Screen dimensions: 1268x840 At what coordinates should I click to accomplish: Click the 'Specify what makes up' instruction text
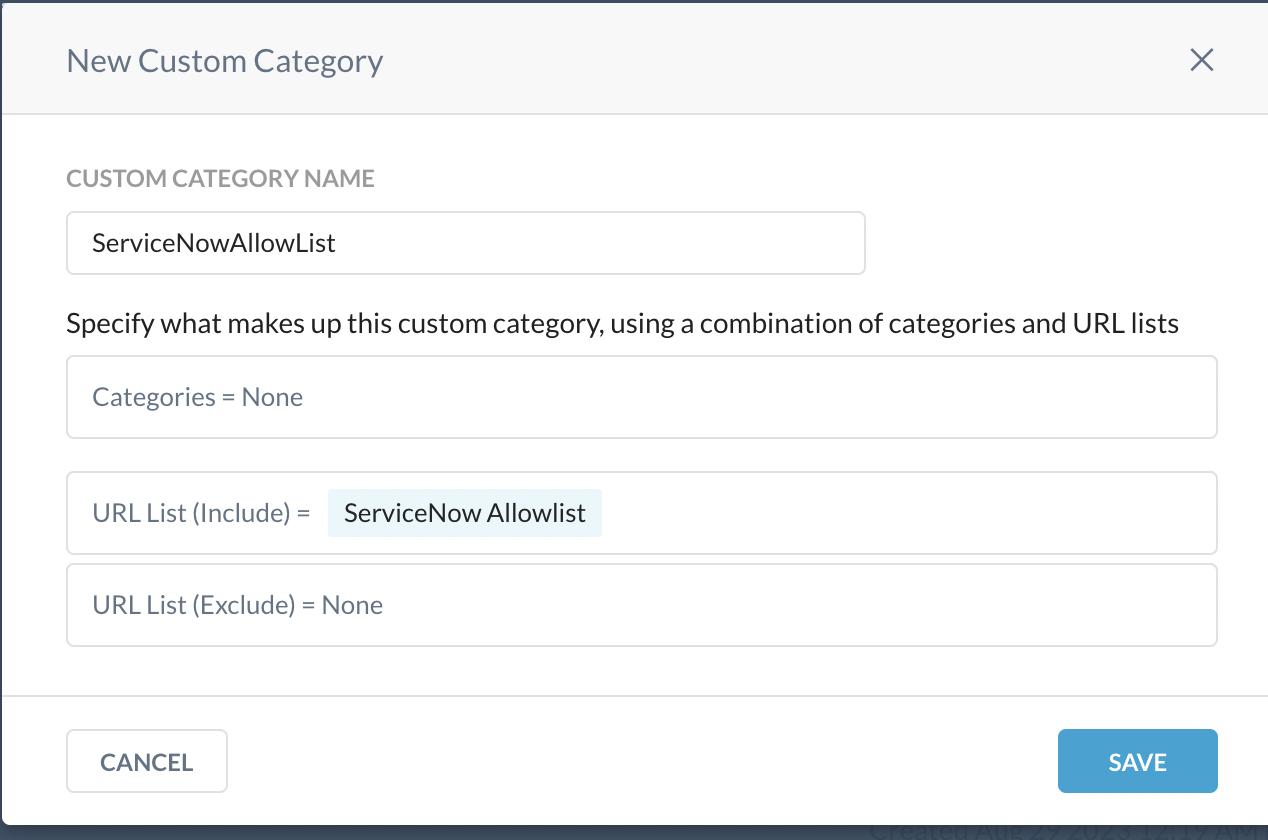pyautogui.click(x=623, y=324)
